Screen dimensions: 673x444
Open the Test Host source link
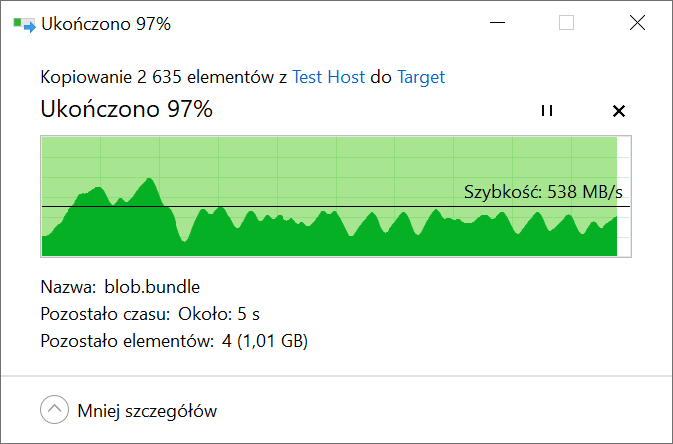coord(328,77)
